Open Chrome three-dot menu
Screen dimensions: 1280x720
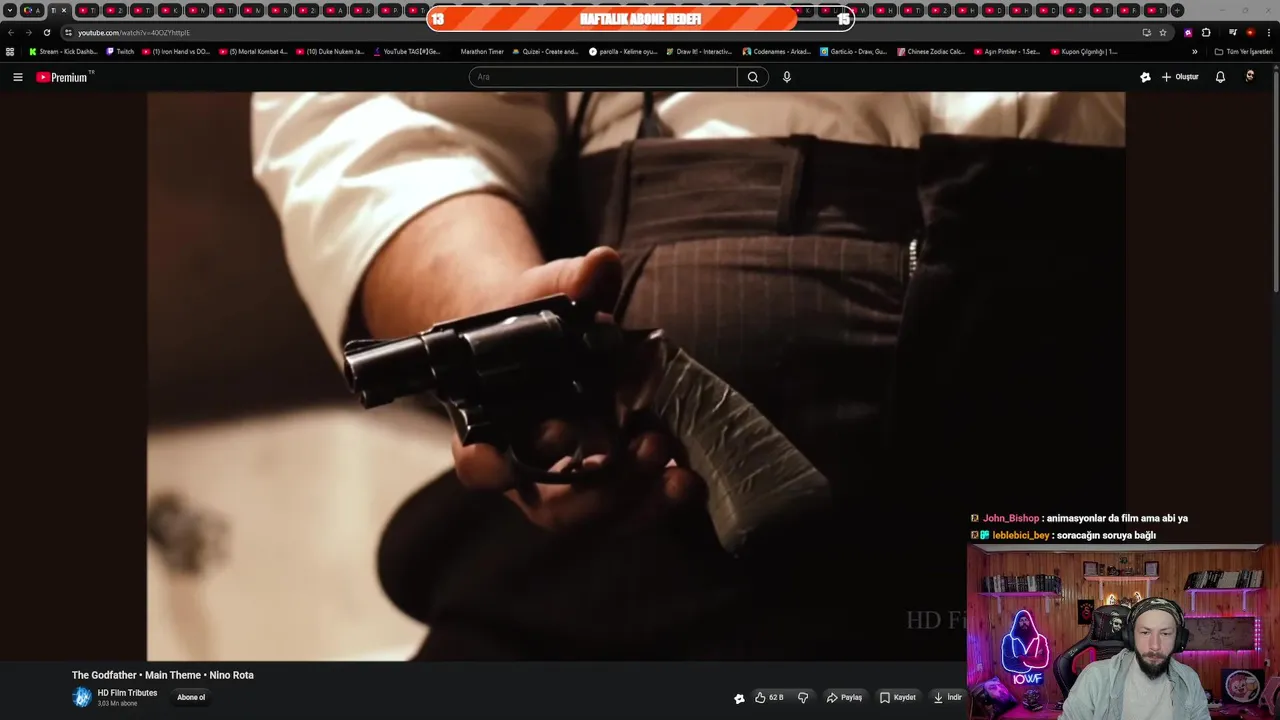(1268, 32)
